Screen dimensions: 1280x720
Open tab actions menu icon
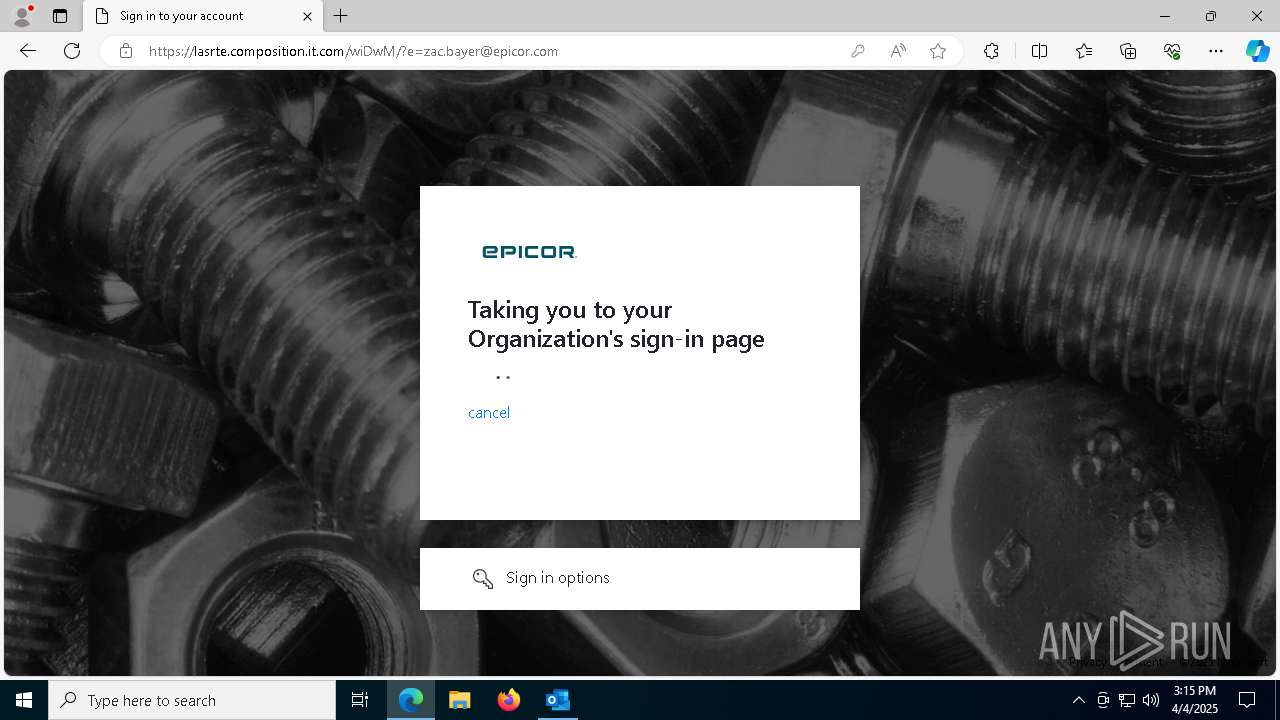click(x=60, y=16)
